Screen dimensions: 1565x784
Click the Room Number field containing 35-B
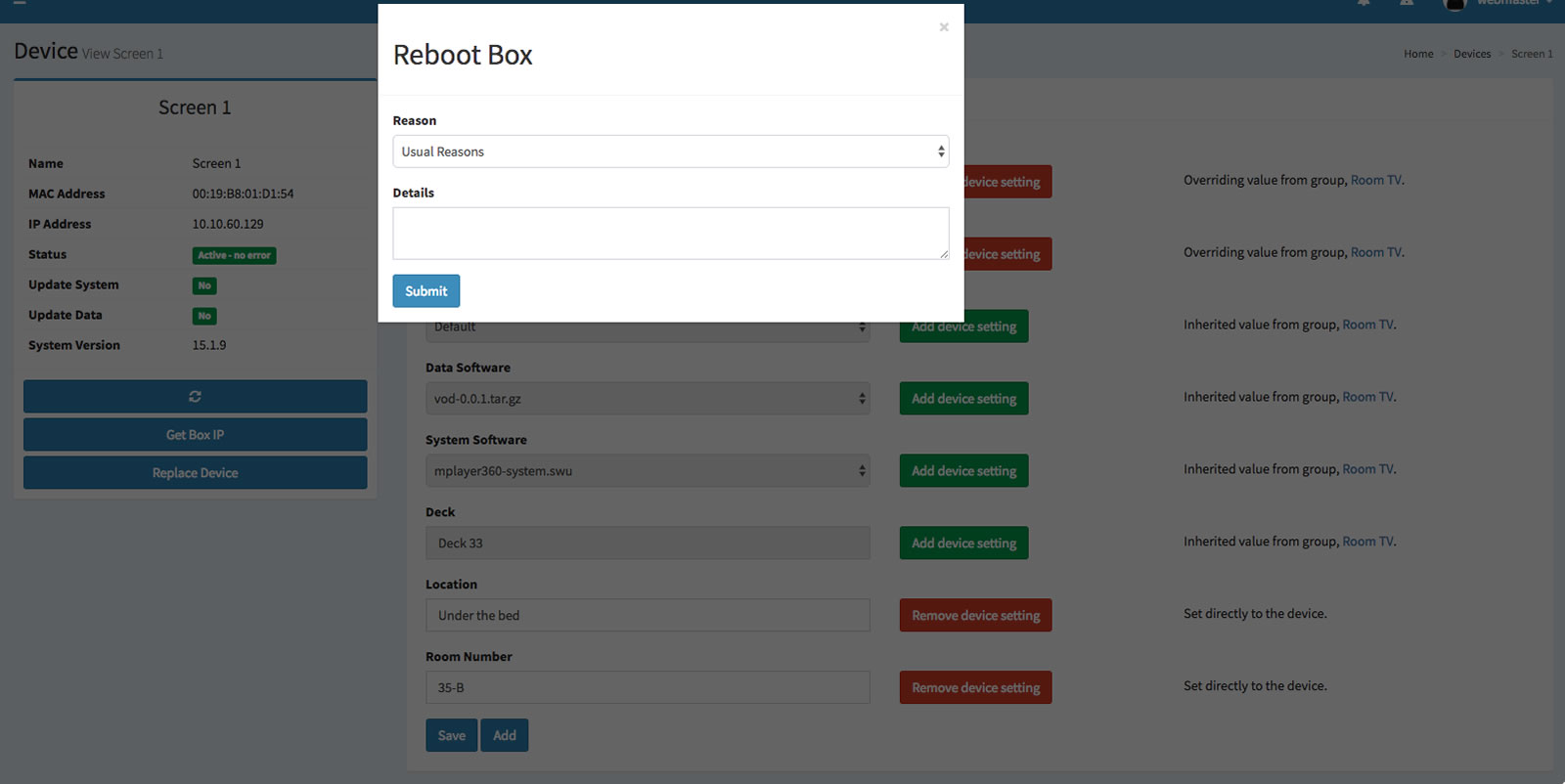pyautogui.click(x=647, y=688)
